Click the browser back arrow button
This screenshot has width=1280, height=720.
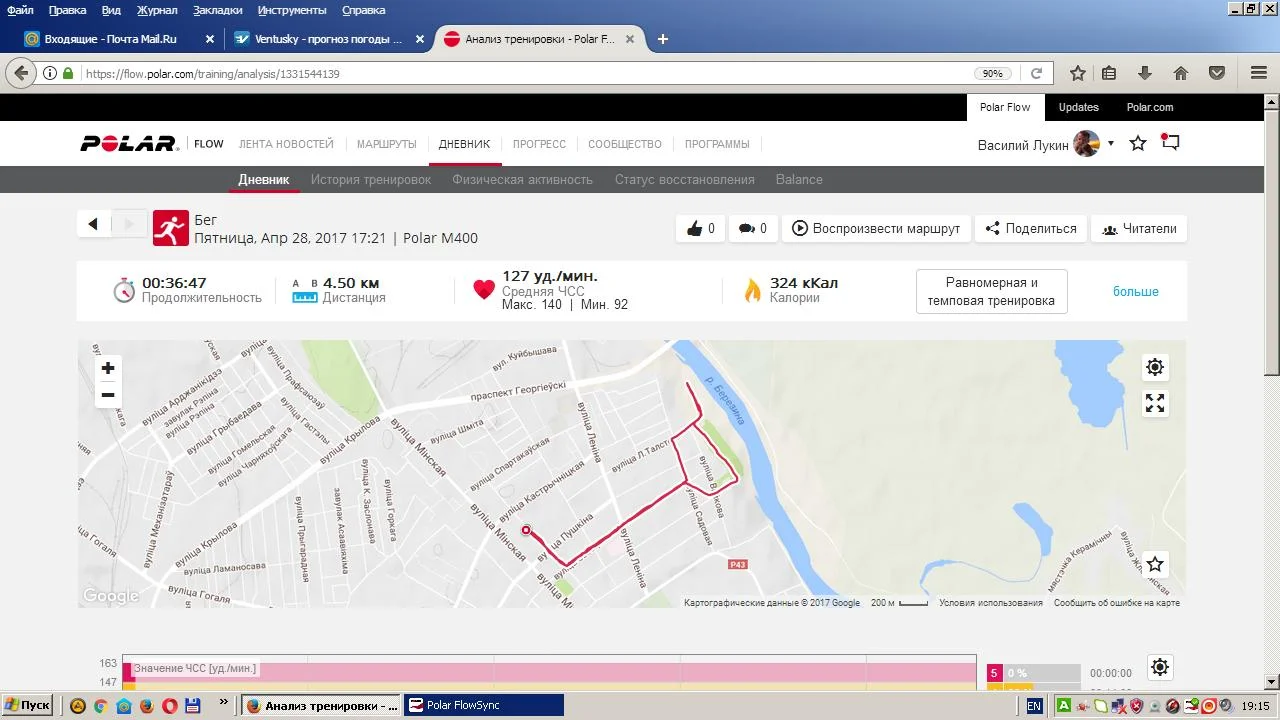click(x=20, y=73)
